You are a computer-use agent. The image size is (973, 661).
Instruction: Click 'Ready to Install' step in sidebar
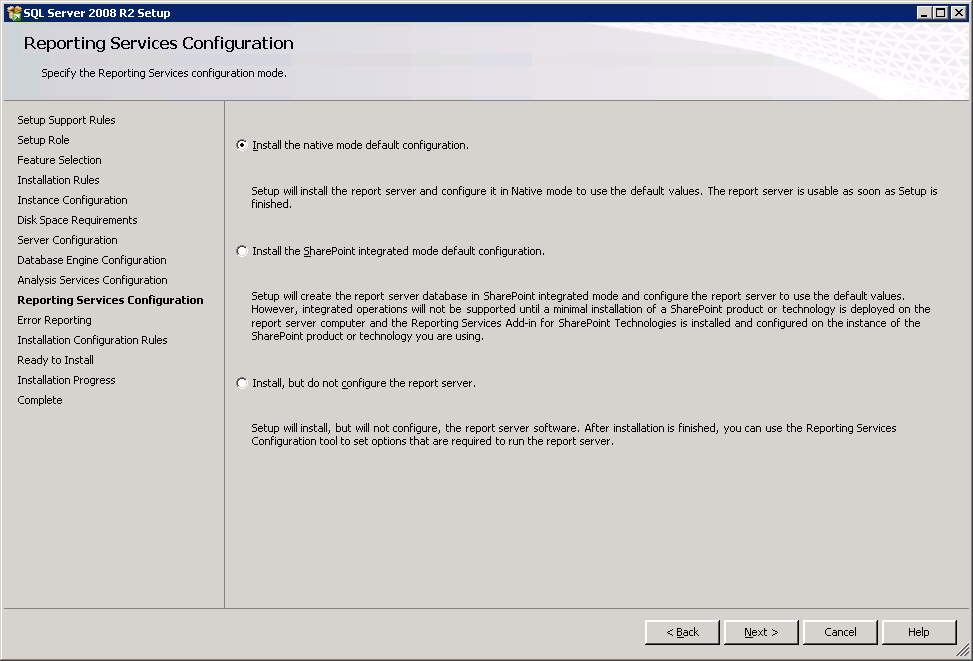(55, 360)
